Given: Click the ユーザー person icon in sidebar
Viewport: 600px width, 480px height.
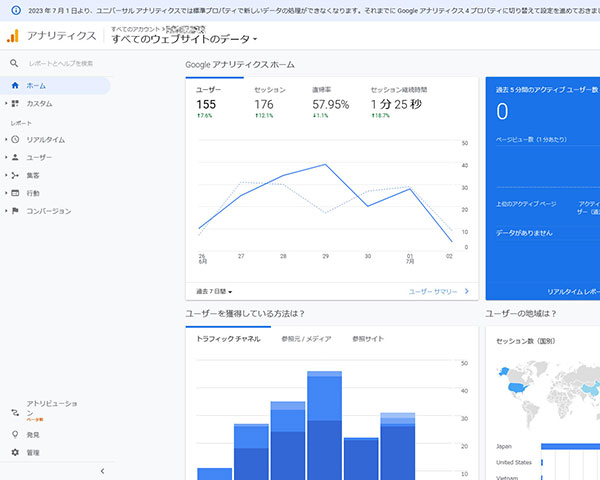Looking at the screenshot, I should (x=15, y=157).
